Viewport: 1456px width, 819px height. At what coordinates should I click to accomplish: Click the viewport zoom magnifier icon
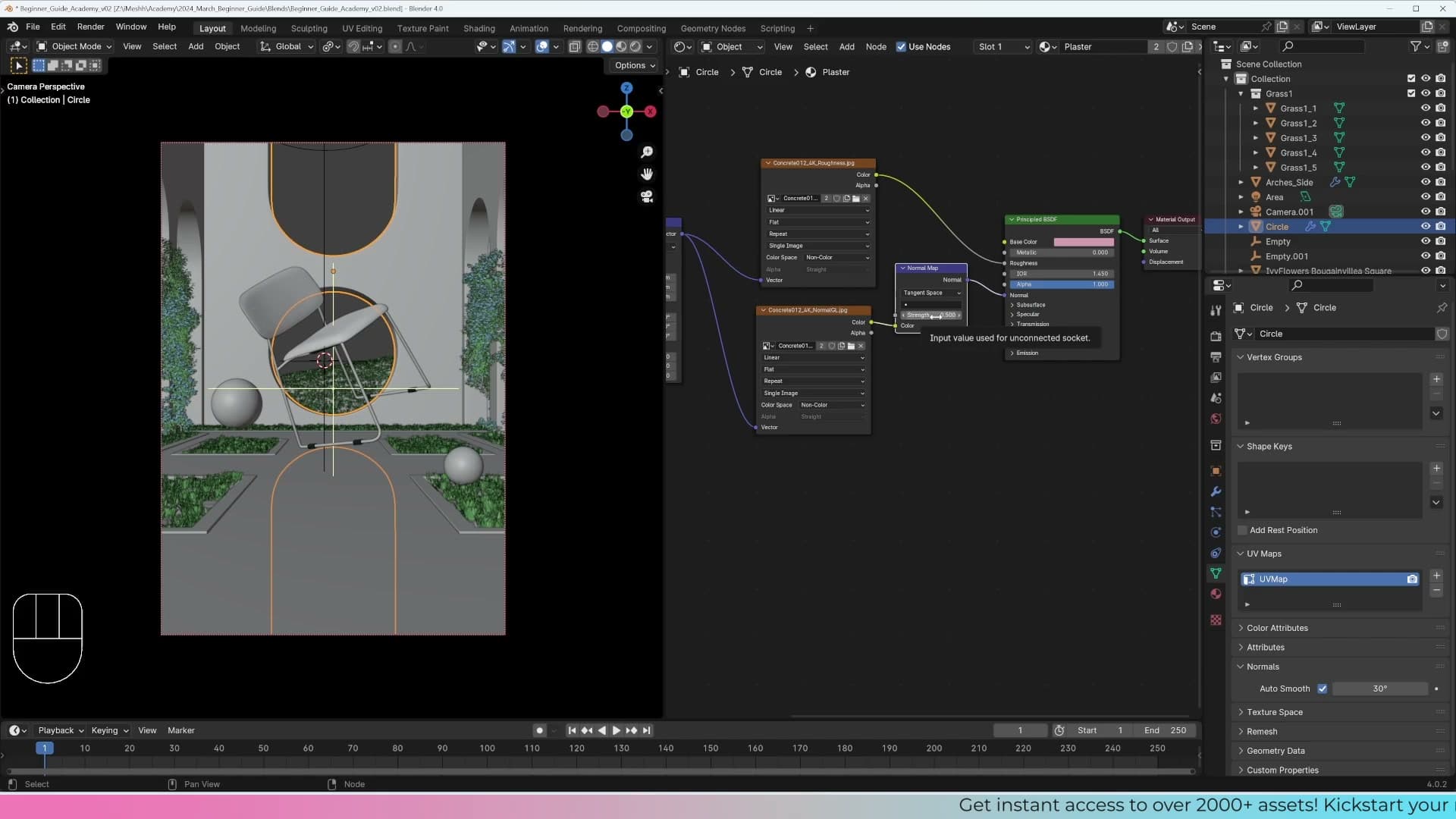click(x=647, y=152)
